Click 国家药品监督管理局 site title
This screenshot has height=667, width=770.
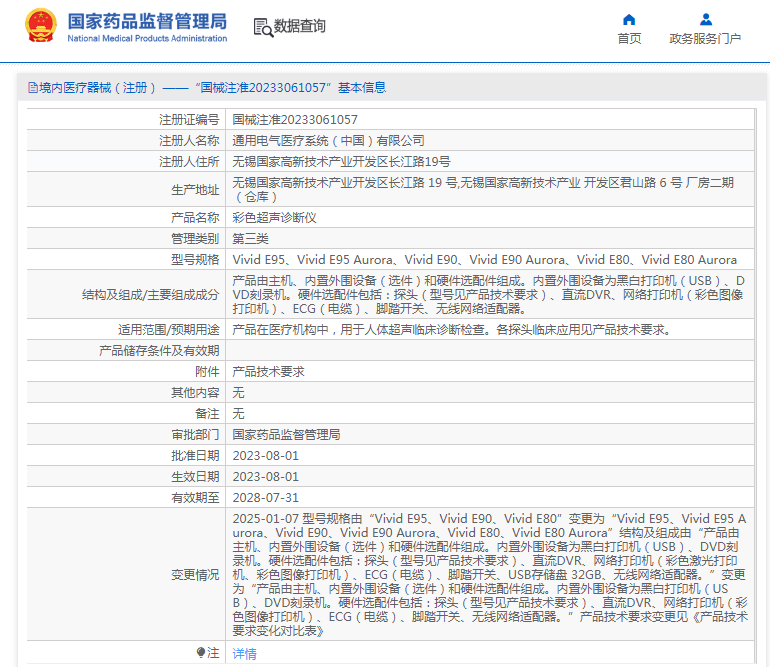tap(147, 21)
